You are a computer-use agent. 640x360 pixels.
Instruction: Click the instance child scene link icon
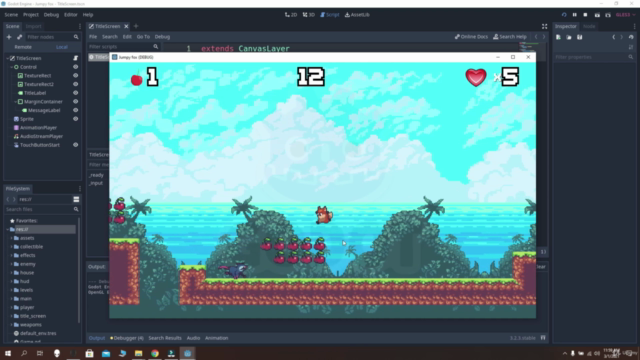click(19, 37)
